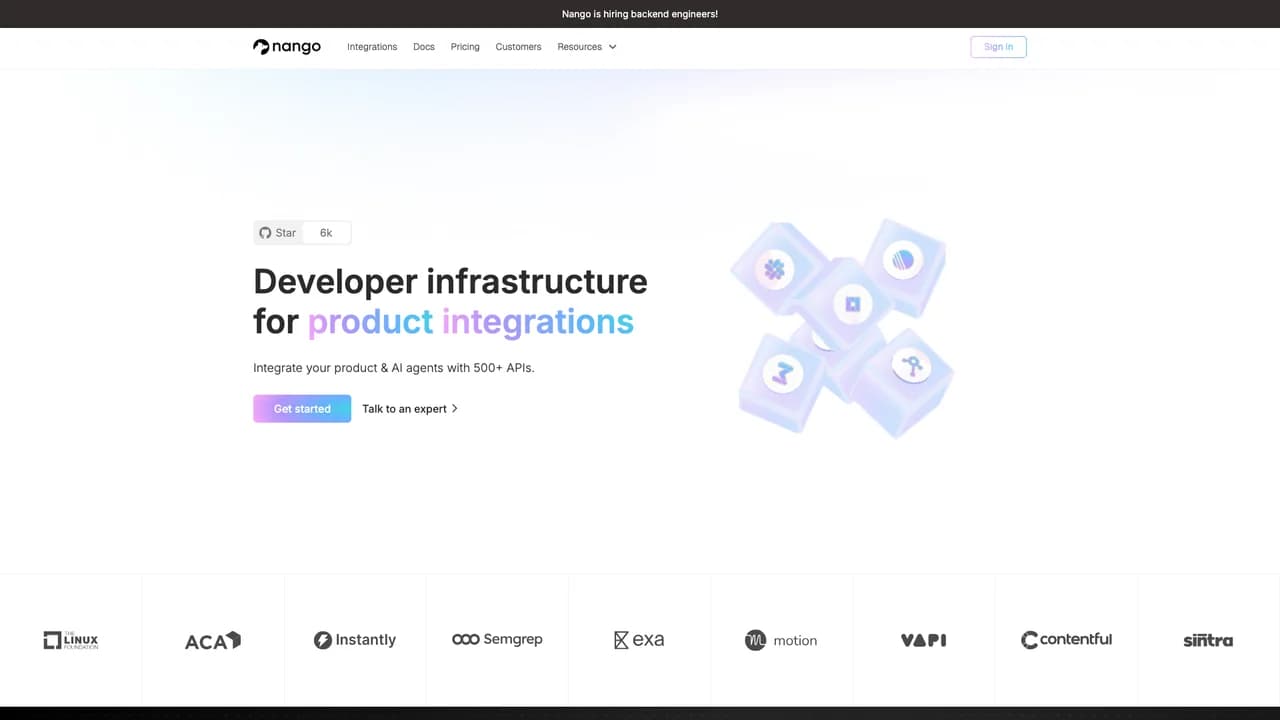Viewport: 1280px width, 720px height.
Task: Click the Contentful logo
Action: [x=1066, y=639]
